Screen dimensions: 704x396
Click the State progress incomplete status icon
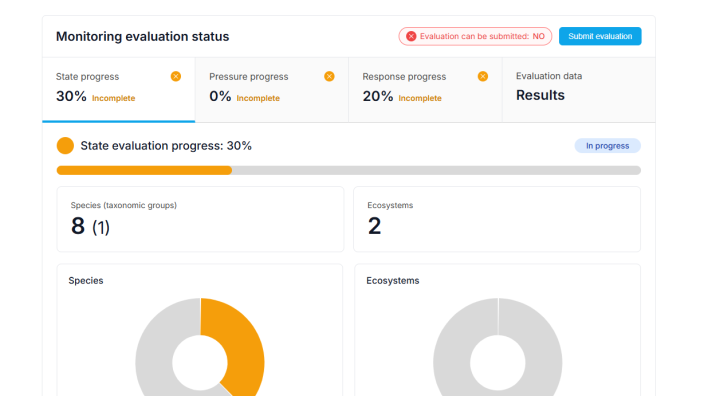click(176, 76)
